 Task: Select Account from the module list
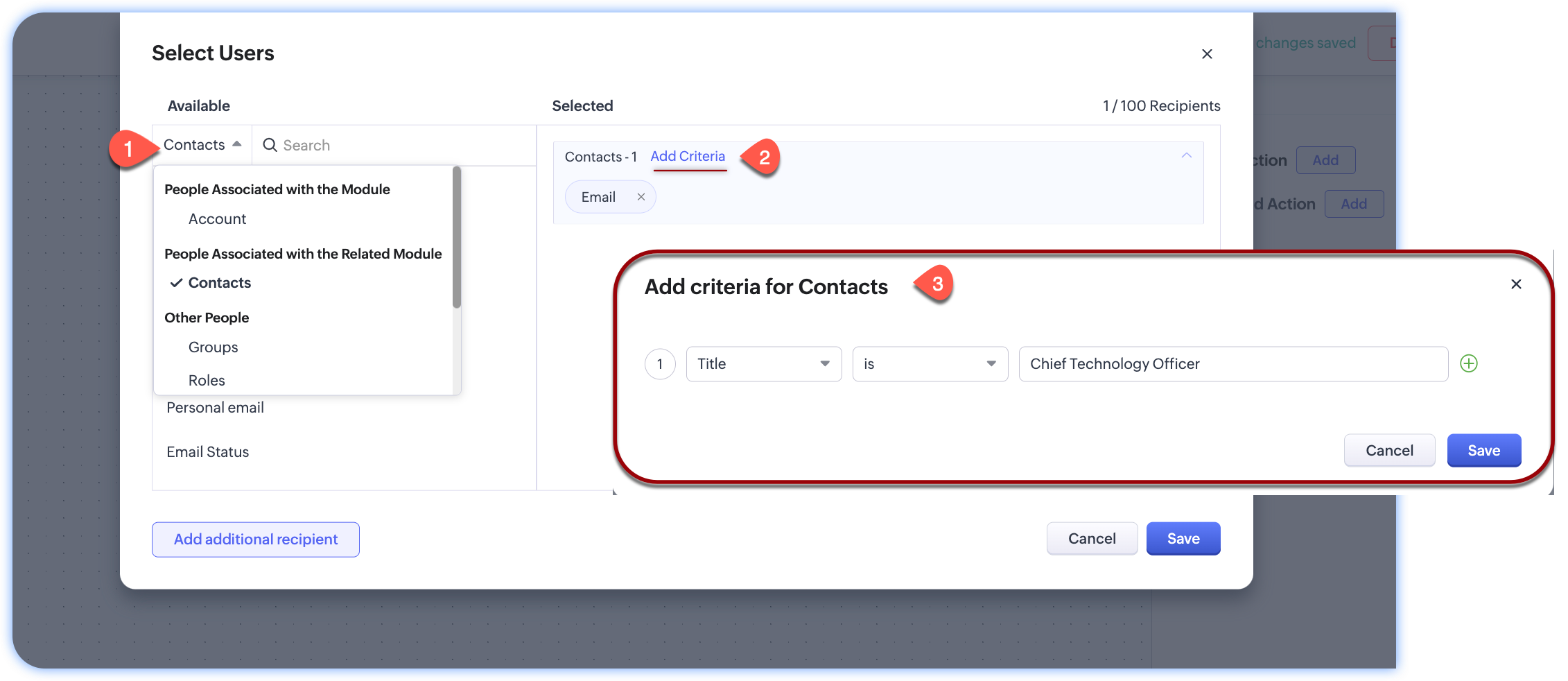217,219
